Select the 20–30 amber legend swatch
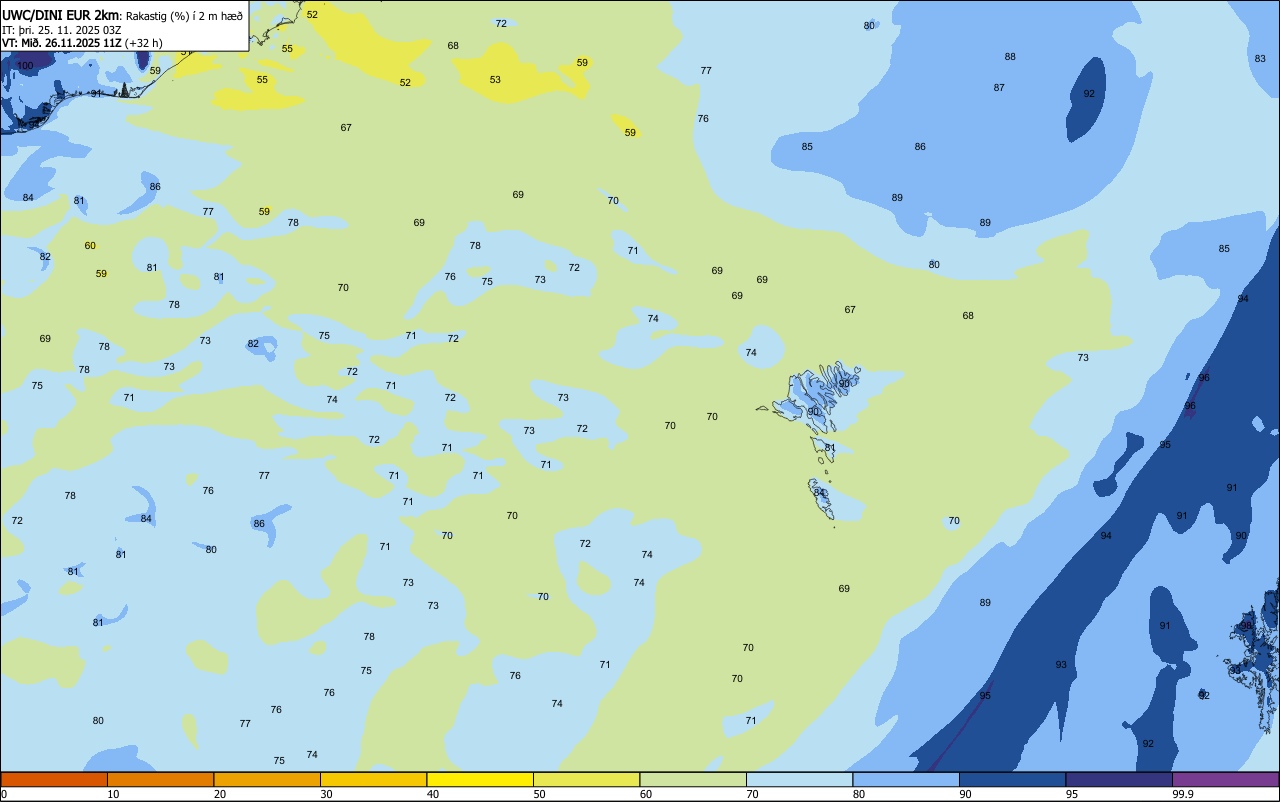The width and height of the screenshot is (1280, 802). 267,779
